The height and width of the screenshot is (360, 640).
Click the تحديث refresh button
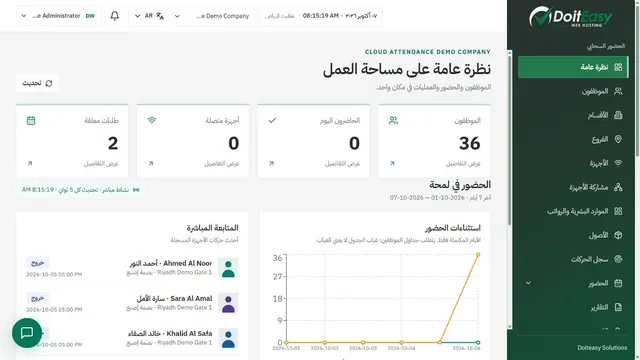[x=37, y=83]
